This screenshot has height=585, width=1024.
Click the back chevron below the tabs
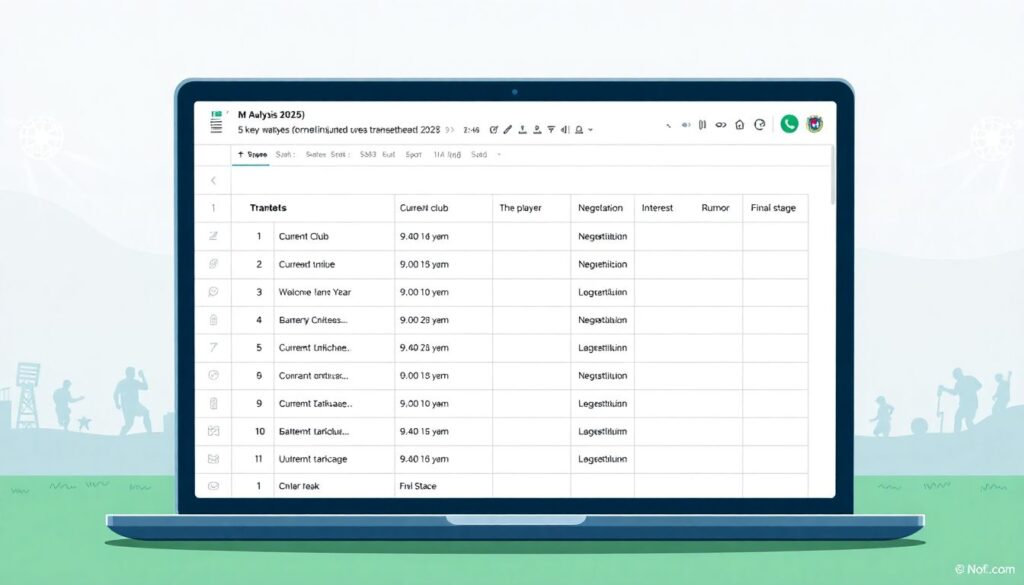(x=212, y=181)
